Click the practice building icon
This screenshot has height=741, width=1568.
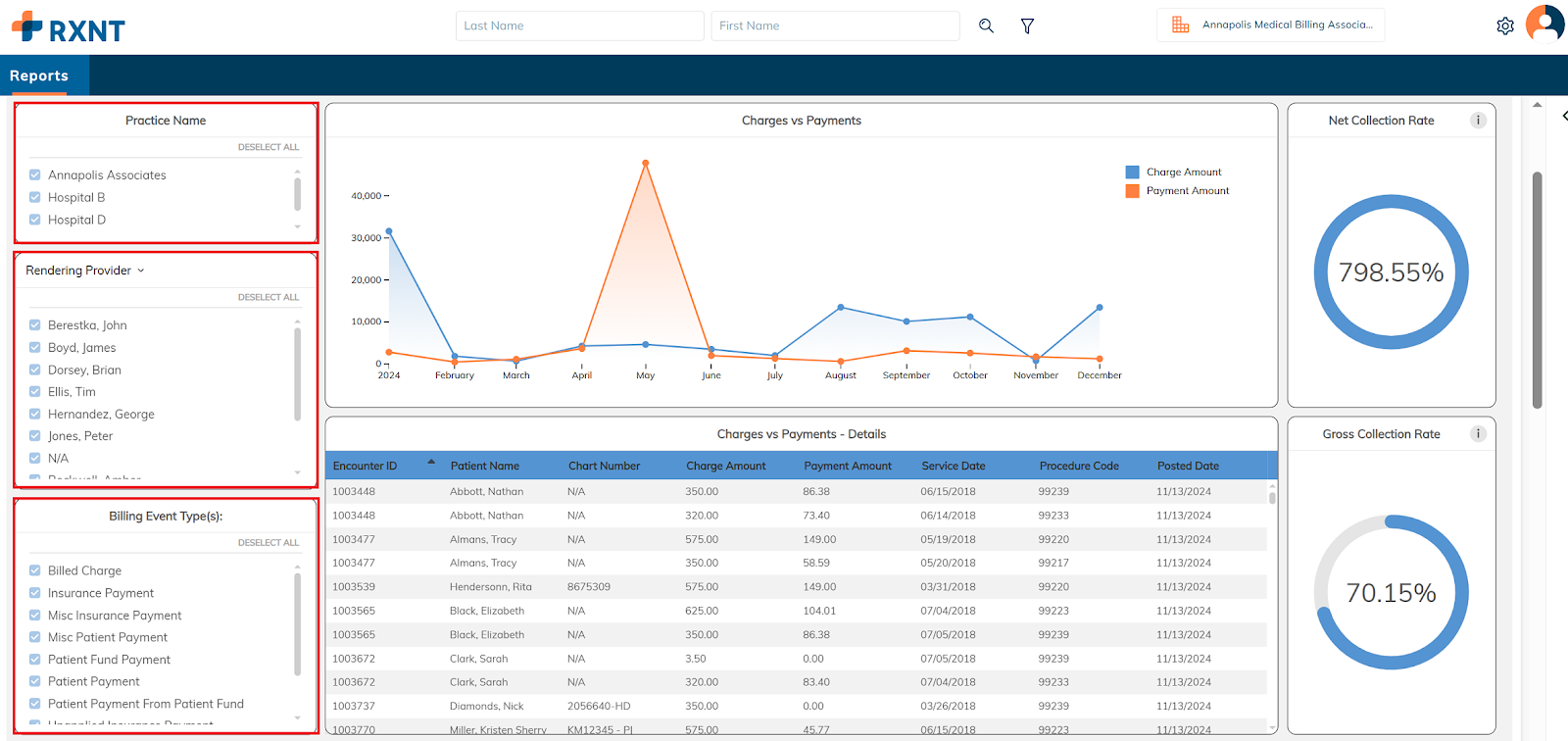1180,25
